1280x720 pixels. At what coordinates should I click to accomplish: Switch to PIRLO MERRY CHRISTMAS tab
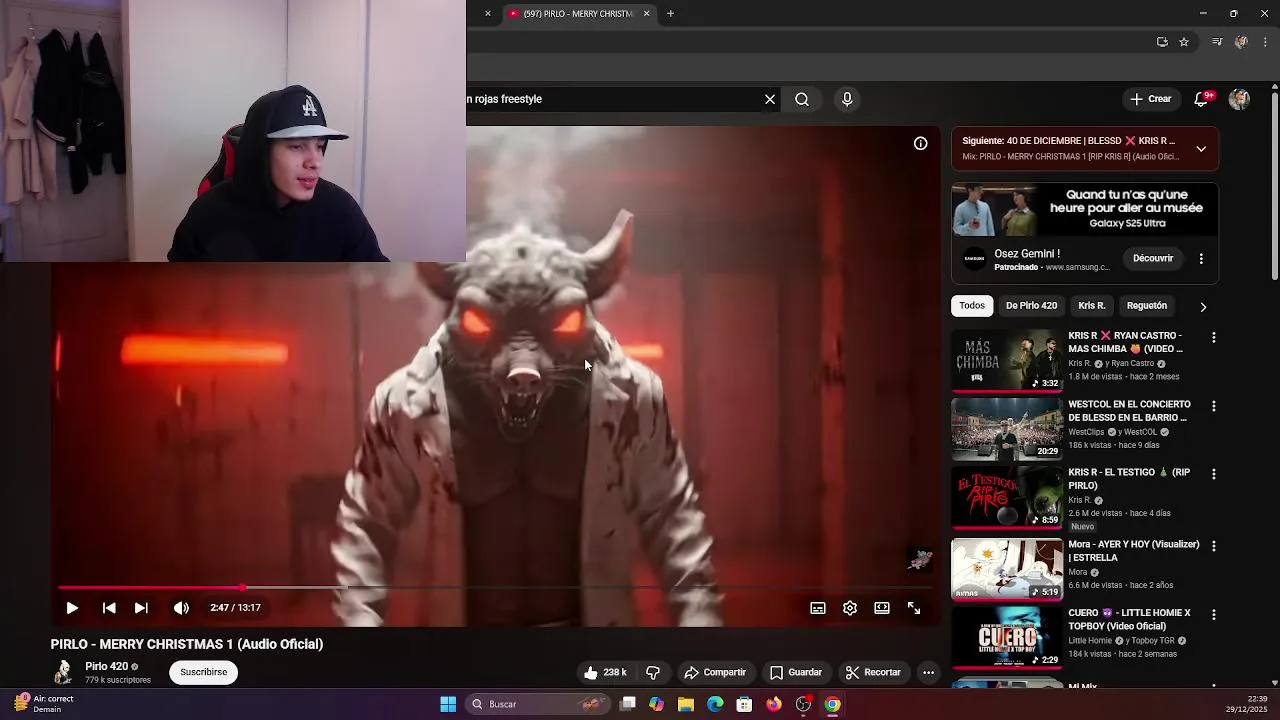click(x=578, y=14)
